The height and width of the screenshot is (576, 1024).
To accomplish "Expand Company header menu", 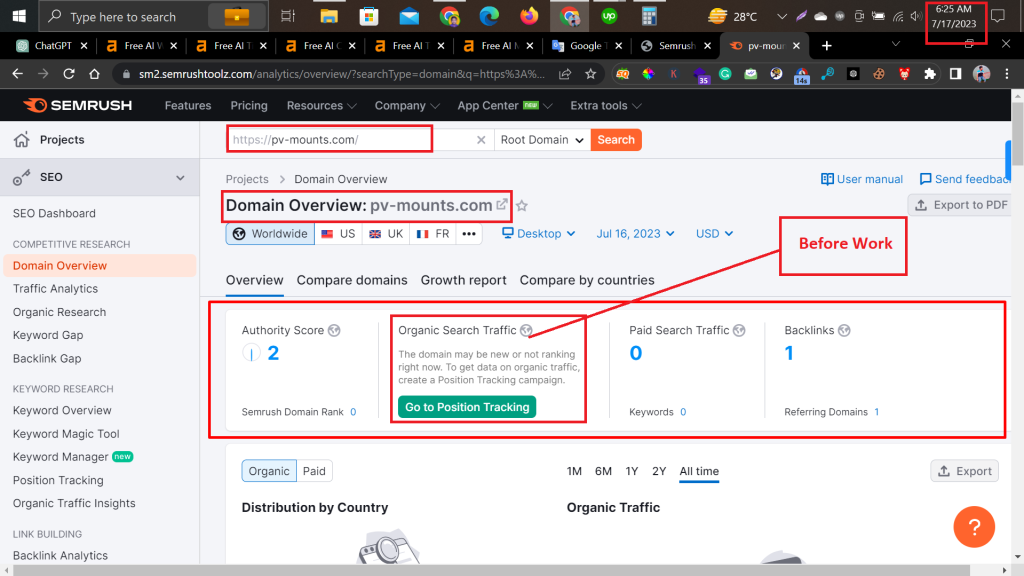I will click(x=407, y=105).
